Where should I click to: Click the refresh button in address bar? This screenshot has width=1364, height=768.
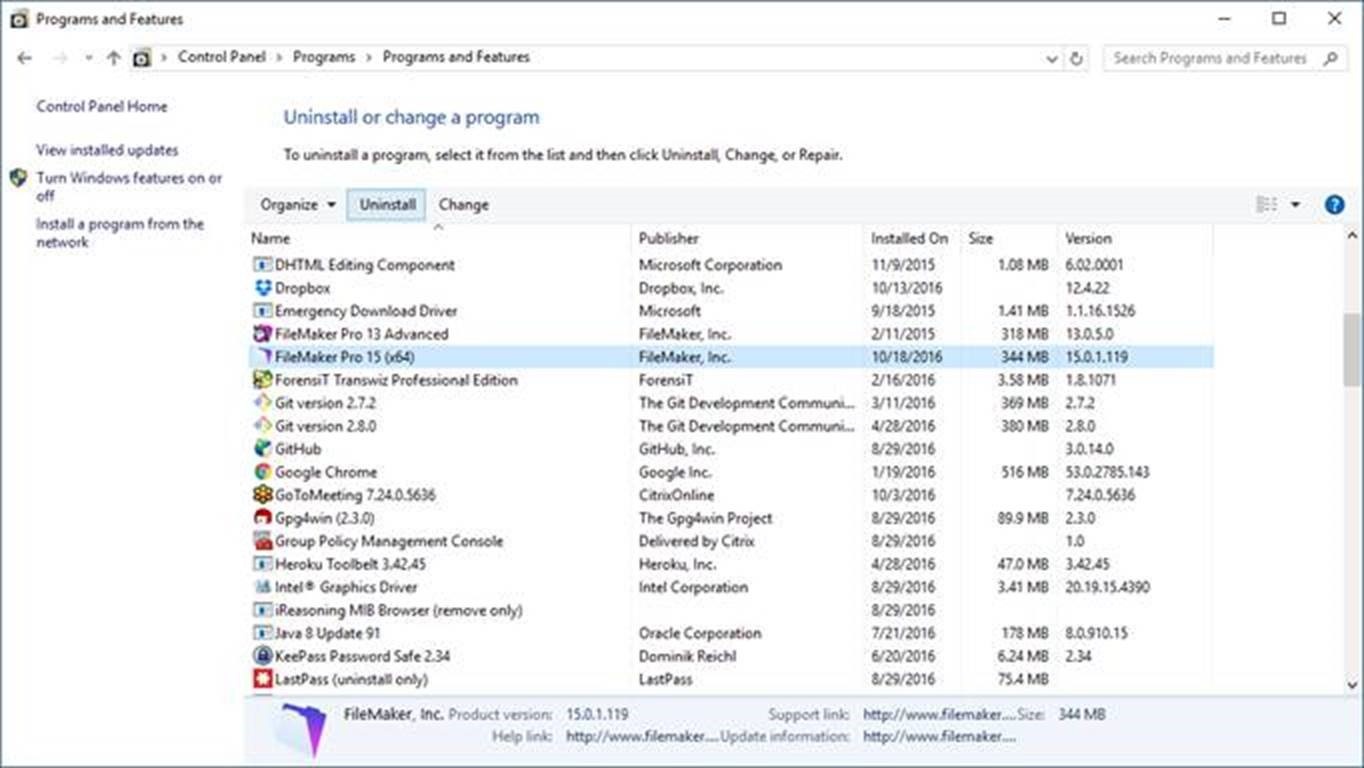[x=1076, y=58]
